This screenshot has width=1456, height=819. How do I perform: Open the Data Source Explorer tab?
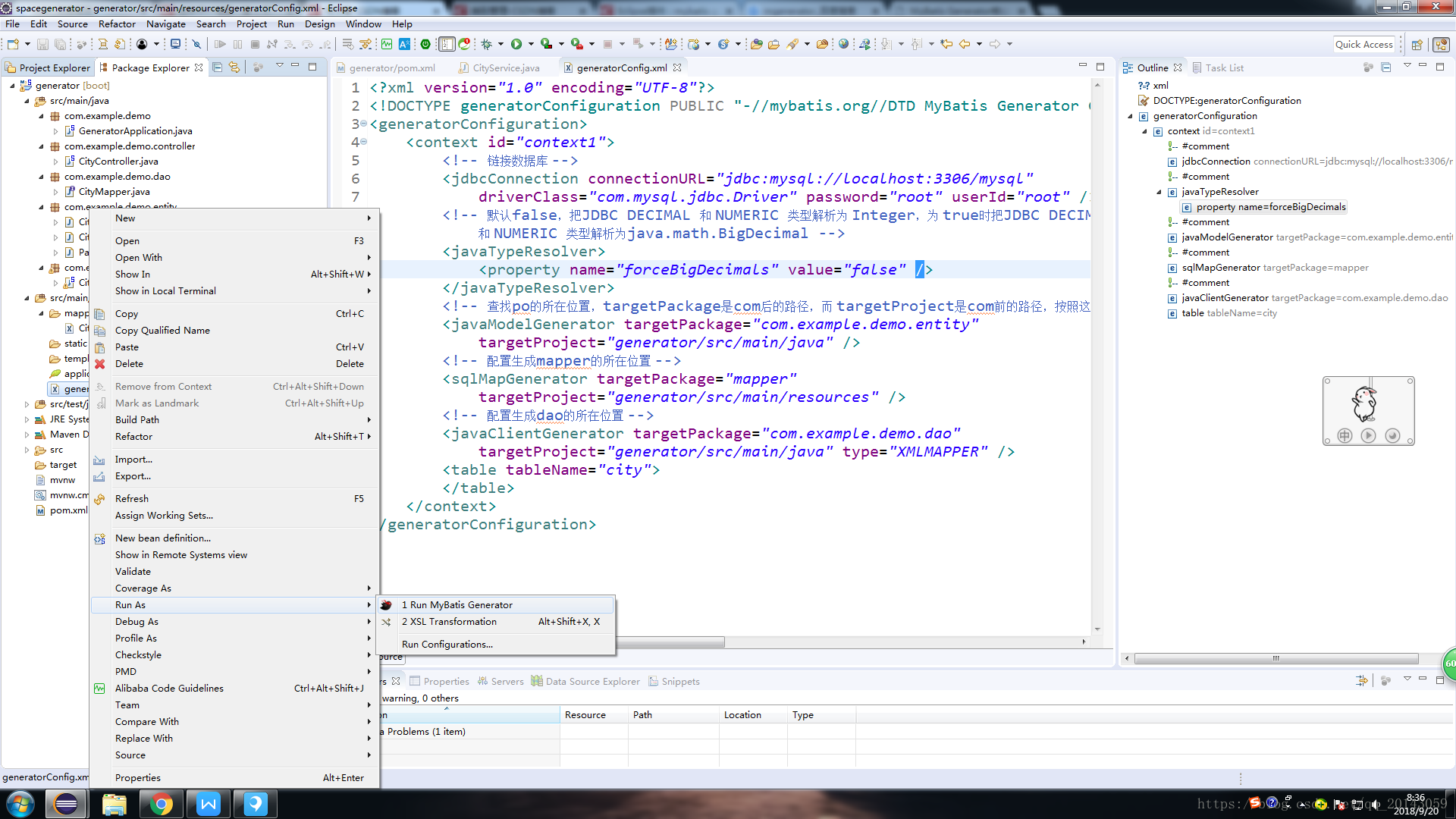coord(586,682)
